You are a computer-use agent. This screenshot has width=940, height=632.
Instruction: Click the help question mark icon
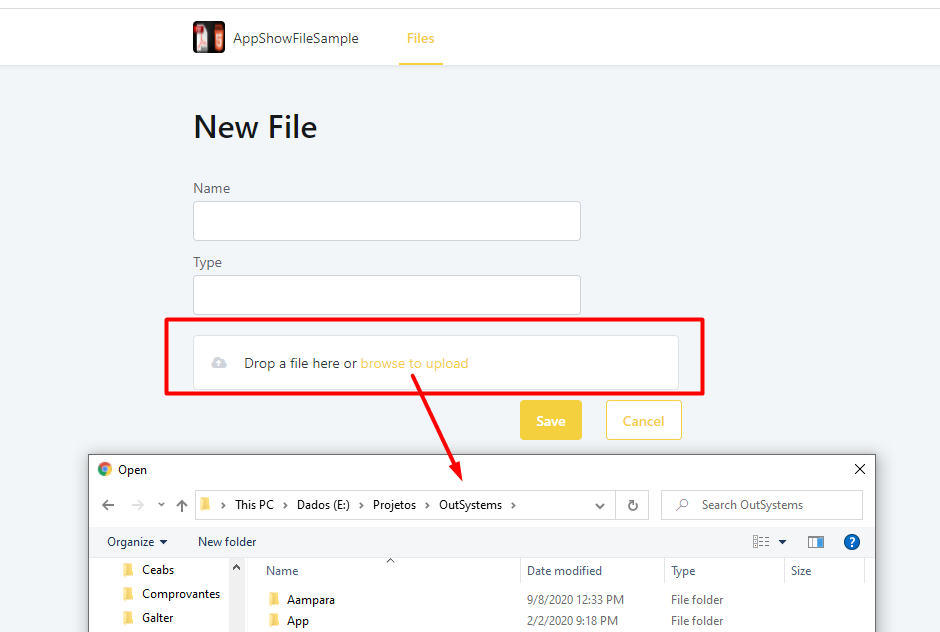(x=851, y=541)
